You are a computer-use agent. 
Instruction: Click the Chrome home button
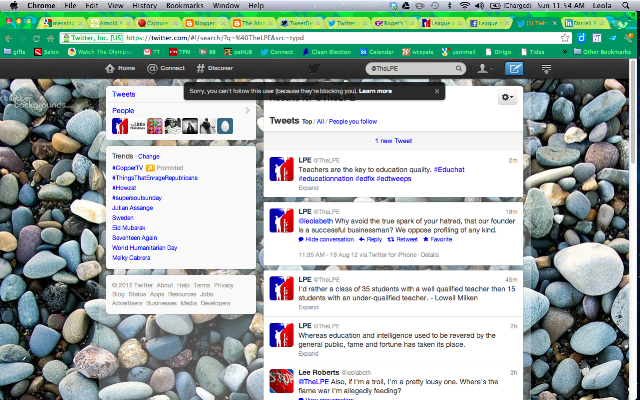[x=51, y=38]
